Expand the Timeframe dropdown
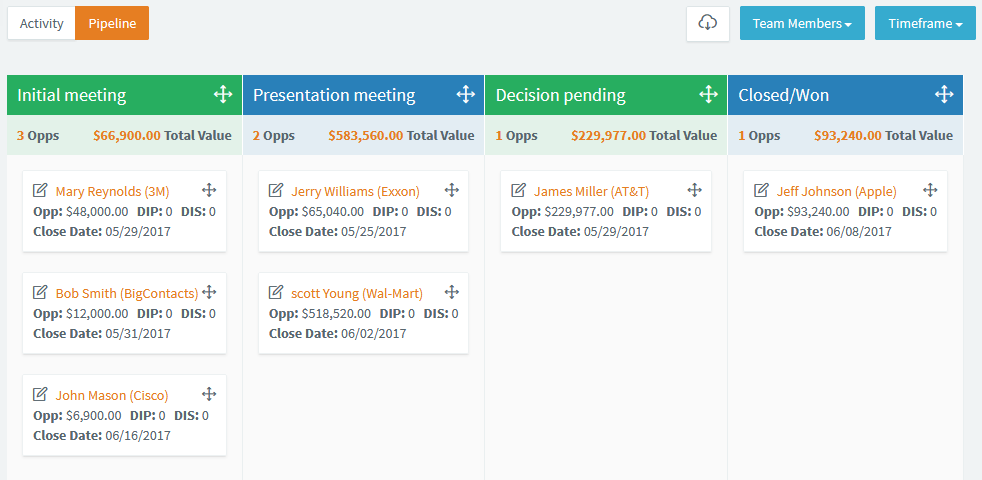 pyautogui.click(x=925, y=23)
